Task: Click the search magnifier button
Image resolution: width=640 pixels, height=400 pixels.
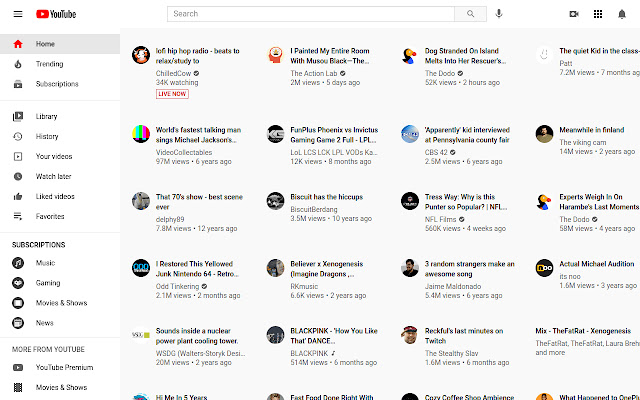Action: tap(470, 14)
